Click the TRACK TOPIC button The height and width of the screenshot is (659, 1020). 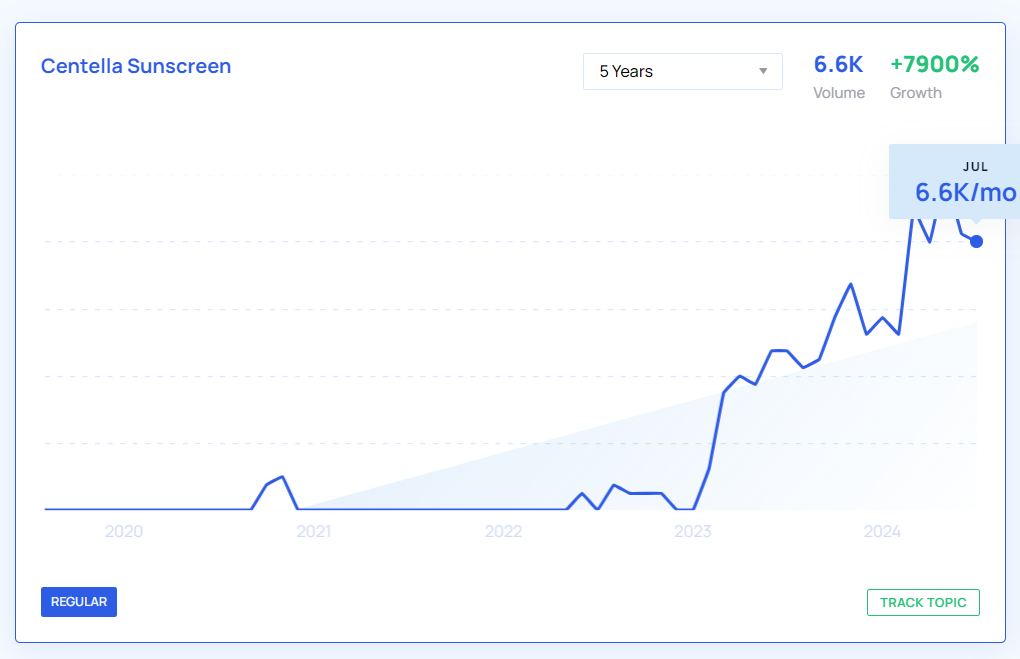(x=922, y=602)
